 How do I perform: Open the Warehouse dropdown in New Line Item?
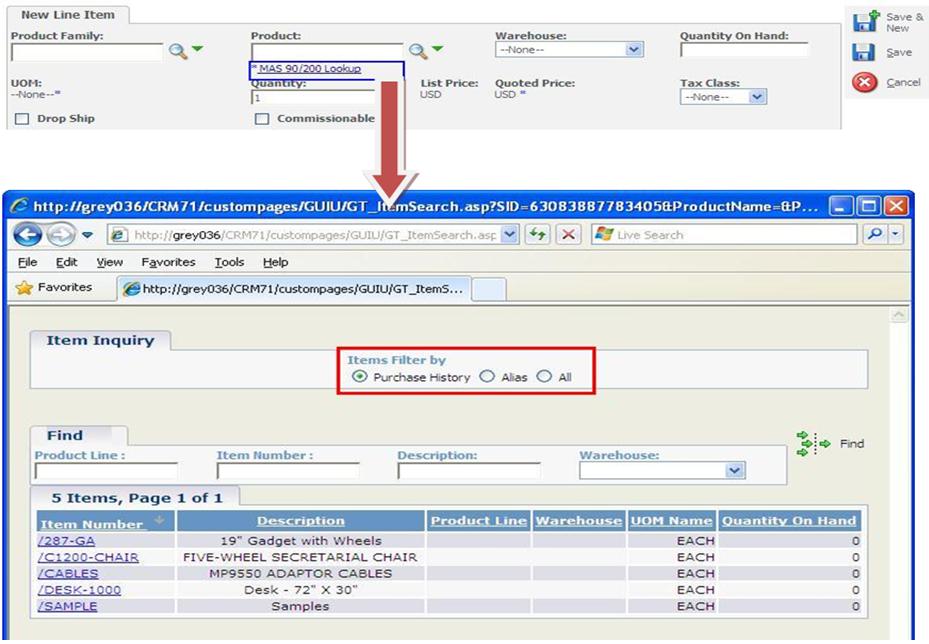569,50
